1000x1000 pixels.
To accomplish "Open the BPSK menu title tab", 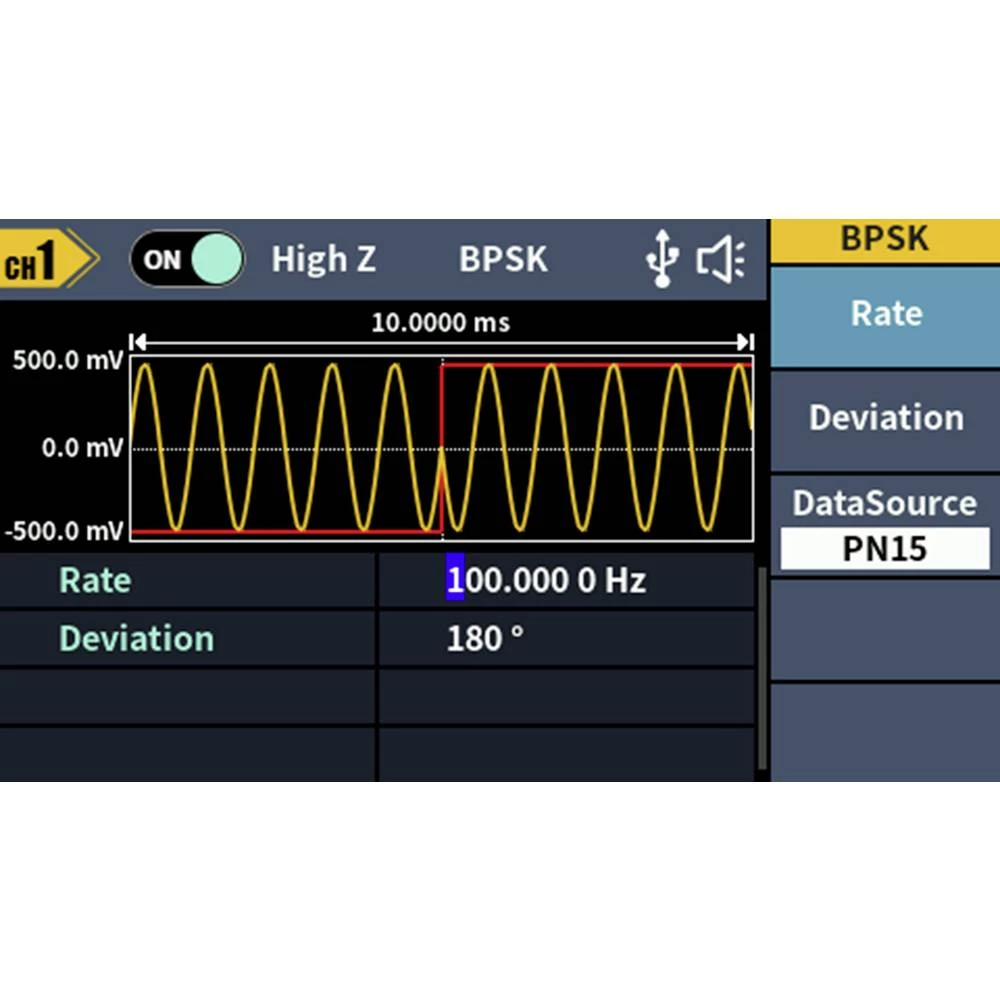I will click(x=885, y=240).
